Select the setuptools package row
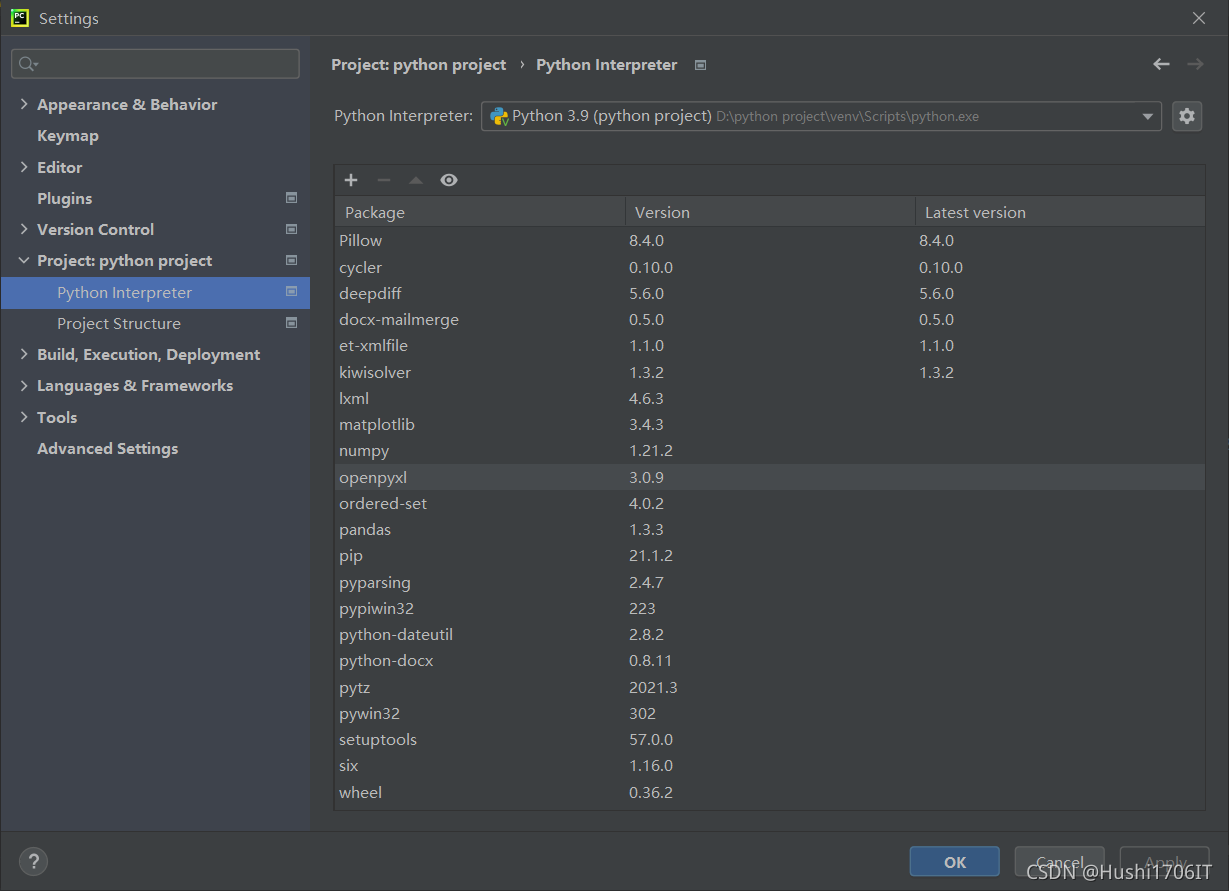The width and height of the screenshot is (1229, 891). pyautogui.click(x=770, y=739)
